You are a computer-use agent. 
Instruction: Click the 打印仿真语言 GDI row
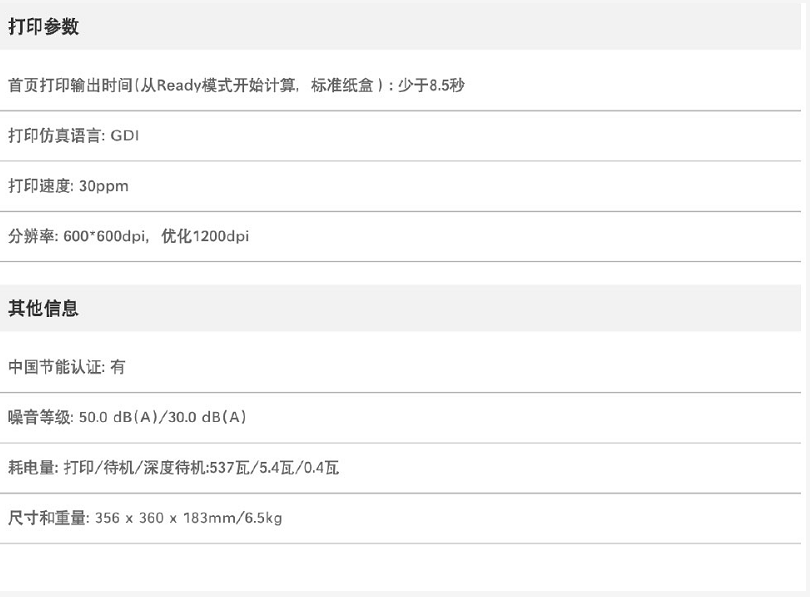coord(400,136)
